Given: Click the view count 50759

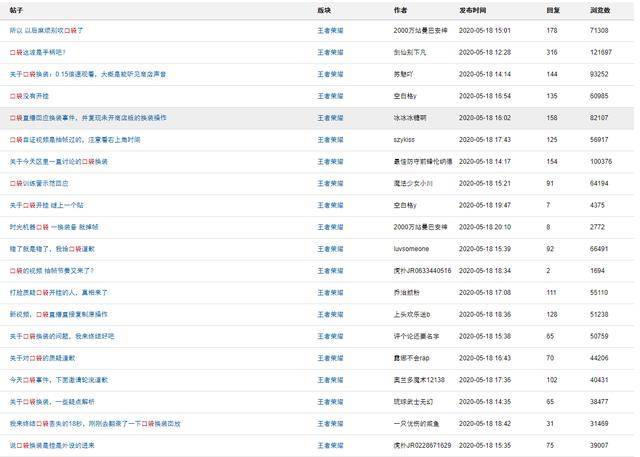Looking at the screenshot, I should click(x=599, y=336).
